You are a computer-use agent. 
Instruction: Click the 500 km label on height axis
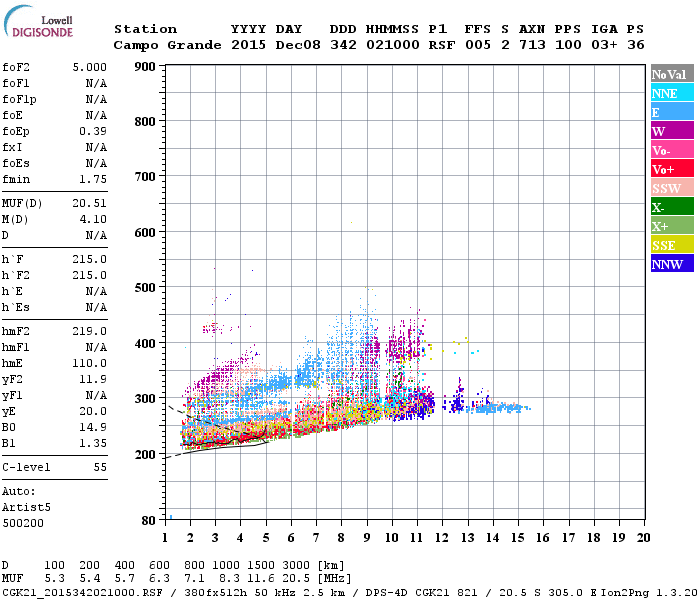point(145,288)
